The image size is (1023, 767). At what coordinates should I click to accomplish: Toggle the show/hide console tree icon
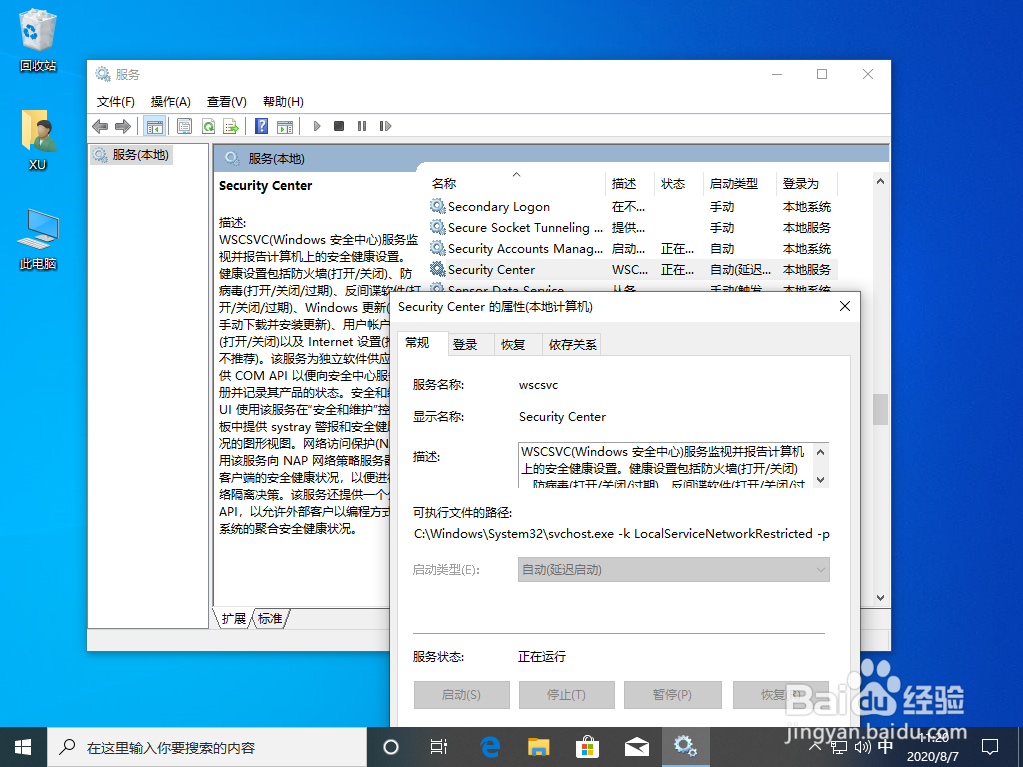coord(154,126)
